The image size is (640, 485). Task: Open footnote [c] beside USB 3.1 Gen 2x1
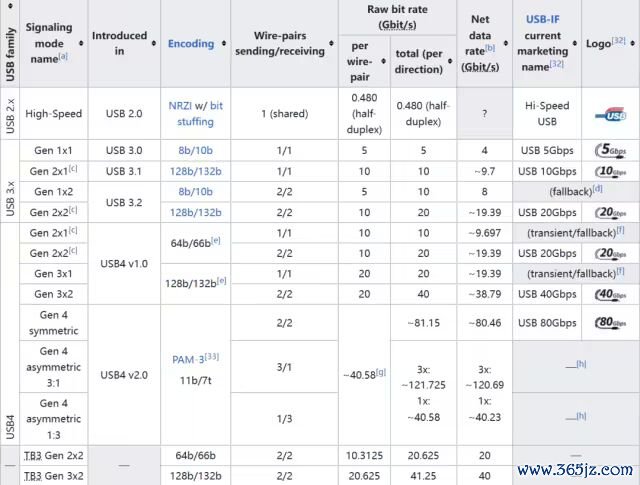[x=73, y=168]
